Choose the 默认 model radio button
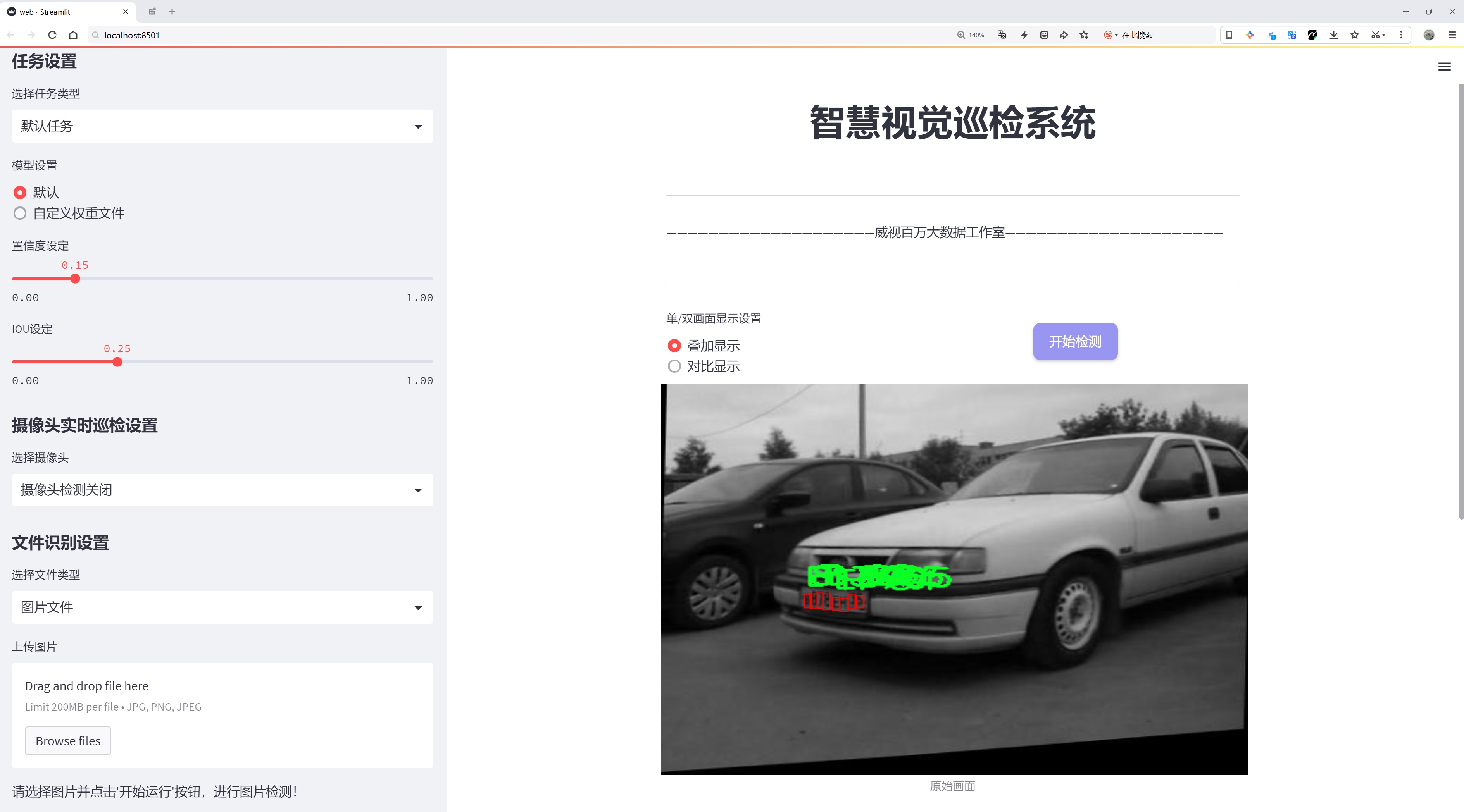1464x812 pixels. point(21,193)
